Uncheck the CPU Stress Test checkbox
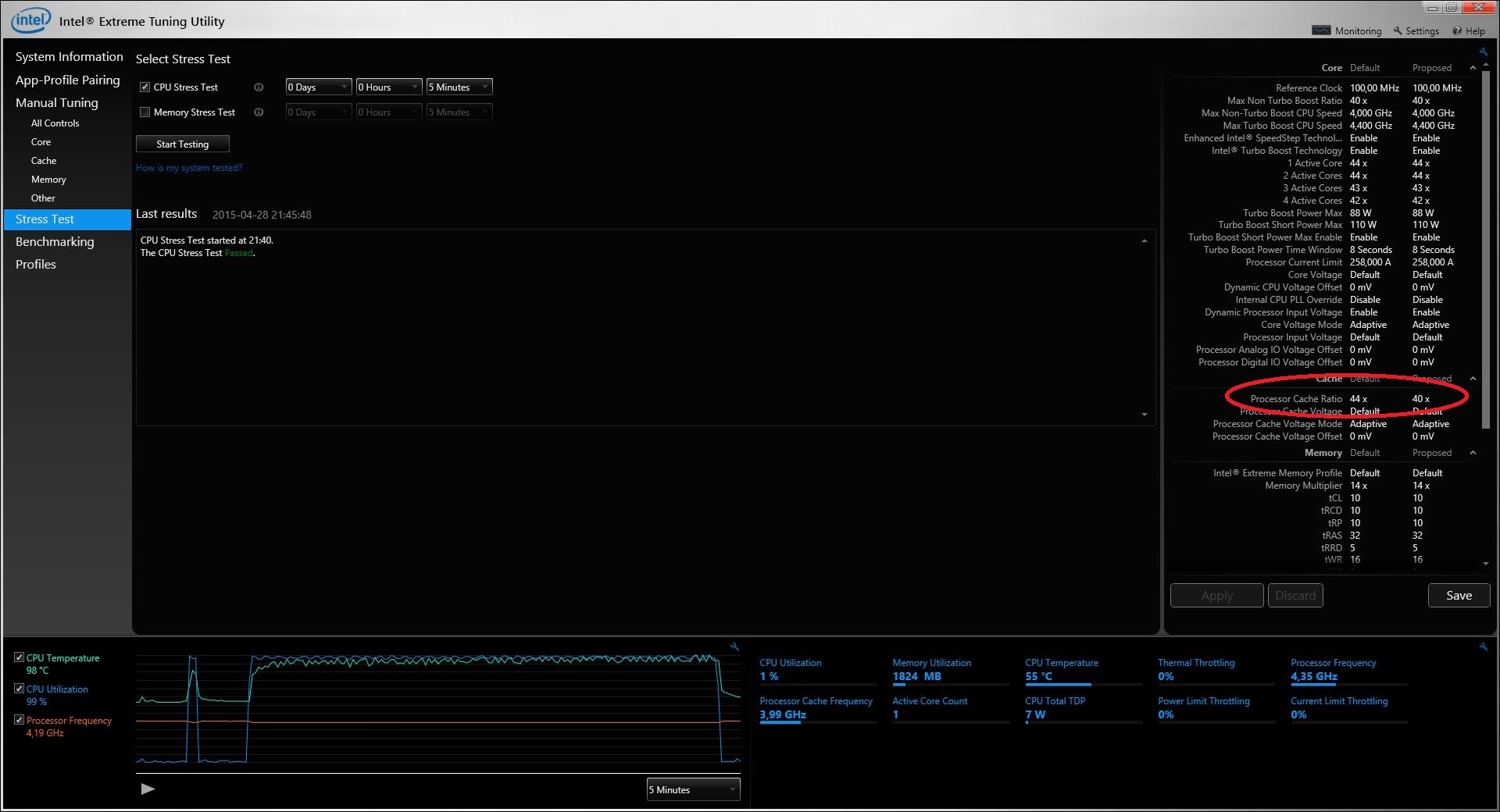The image size is (1500, 812). 145,87
